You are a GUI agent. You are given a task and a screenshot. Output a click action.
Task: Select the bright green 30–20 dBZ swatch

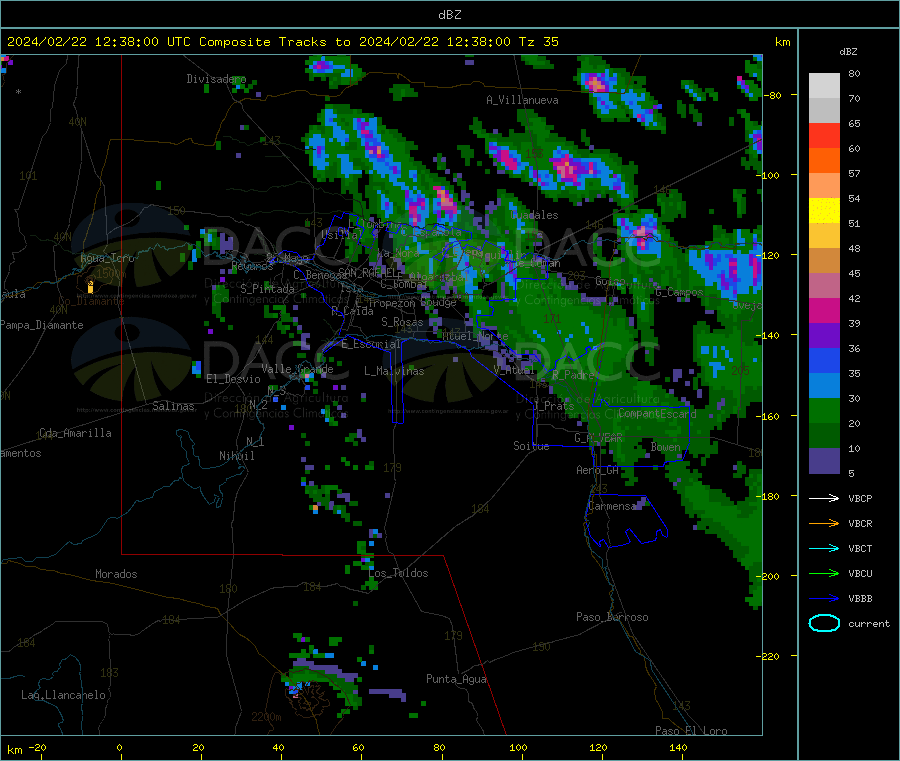pos(824,410)
